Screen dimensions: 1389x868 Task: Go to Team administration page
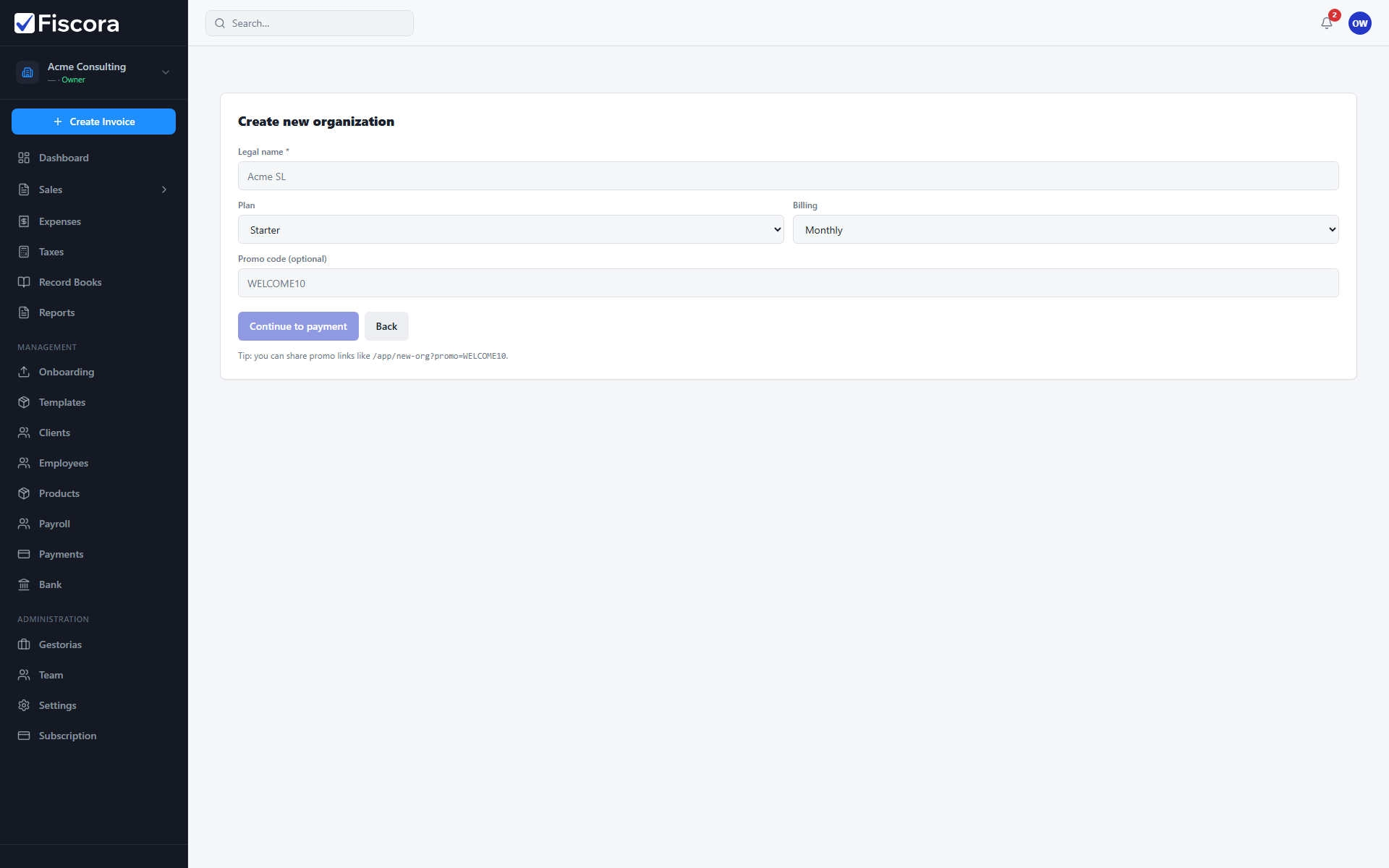(93, 675)
